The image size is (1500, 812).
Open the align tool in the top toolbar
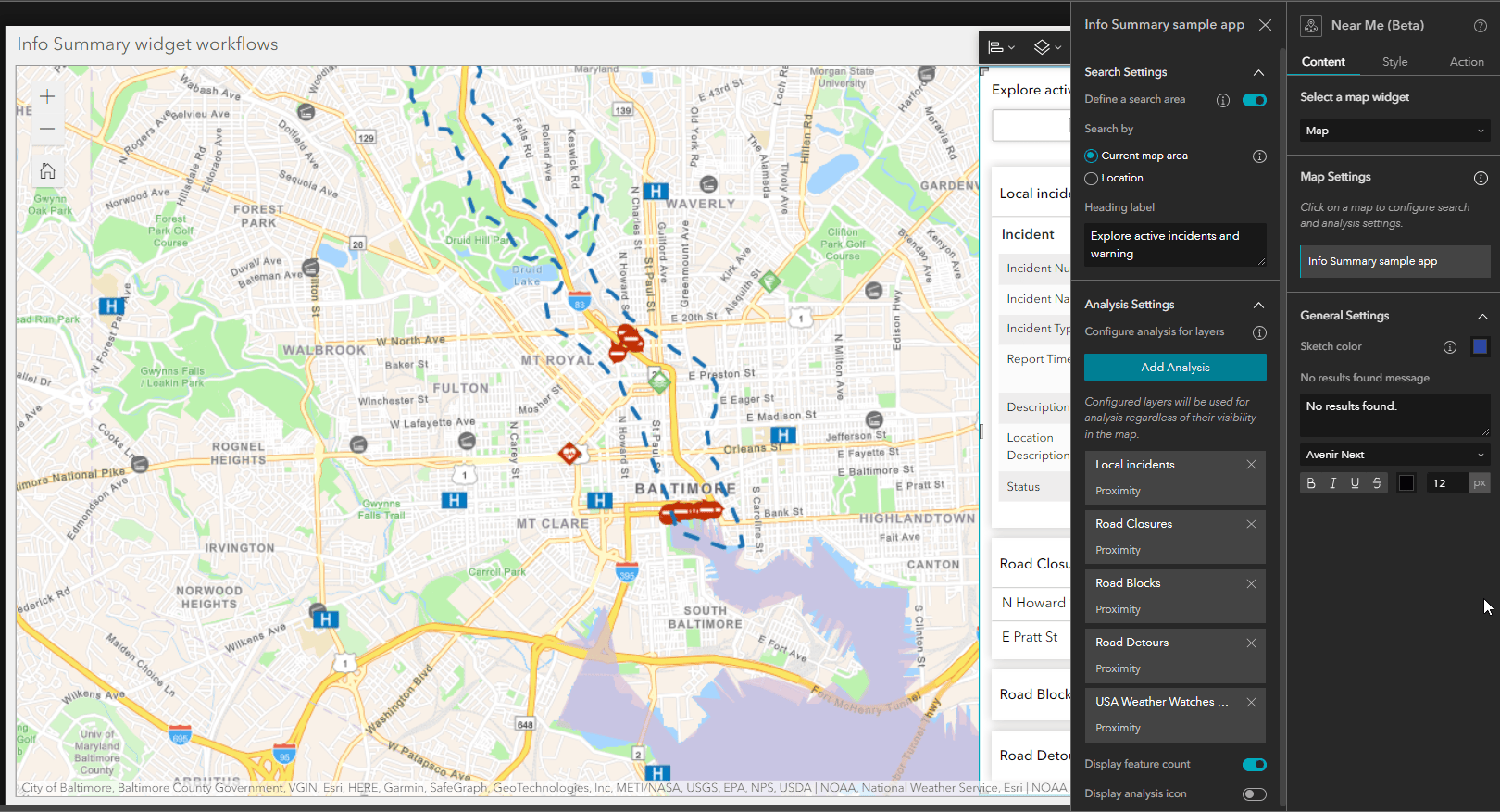pyautogui.click(x=1001, y=47)
